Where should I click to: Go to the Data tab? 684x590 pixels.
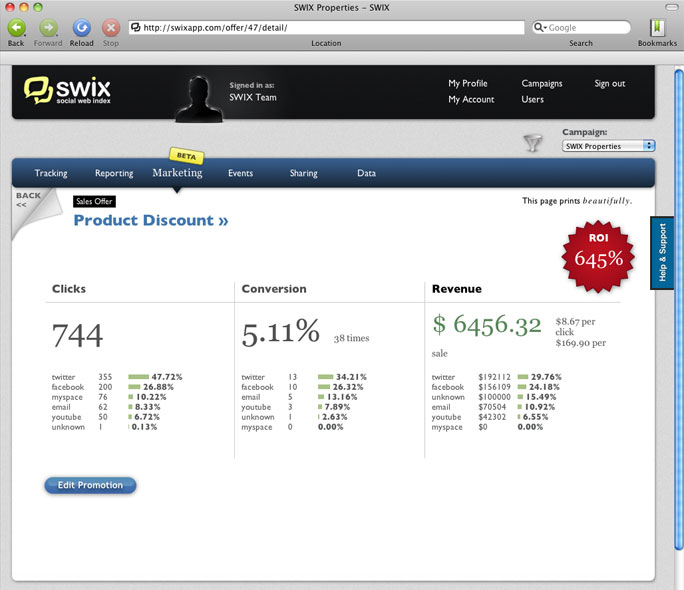coord(366,173)
